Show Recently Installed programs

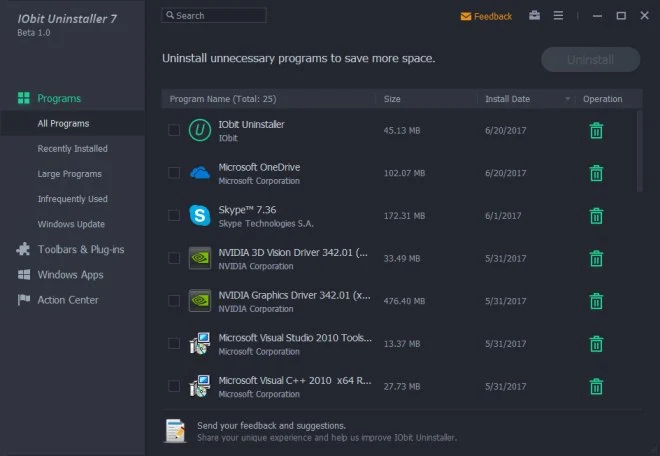[72, 149]
